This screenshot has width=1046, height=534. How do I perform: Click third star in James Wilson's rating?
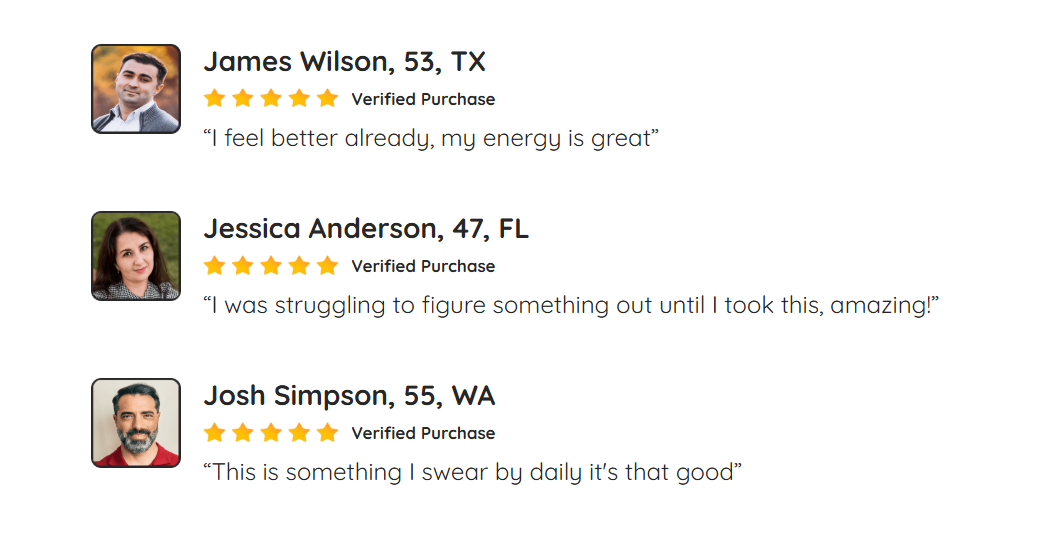(x=271, y=98)
